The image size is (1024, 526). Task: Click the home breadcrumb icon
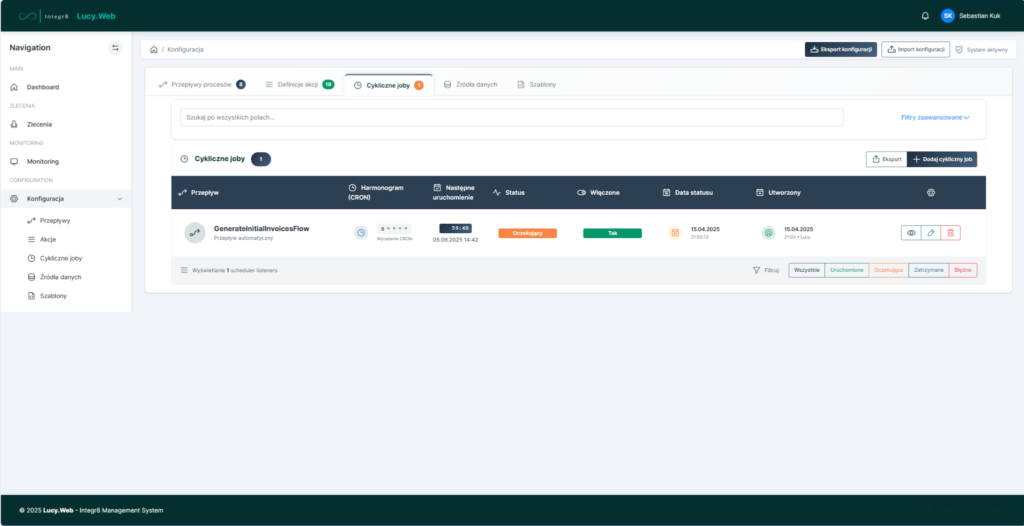(153, 50)
